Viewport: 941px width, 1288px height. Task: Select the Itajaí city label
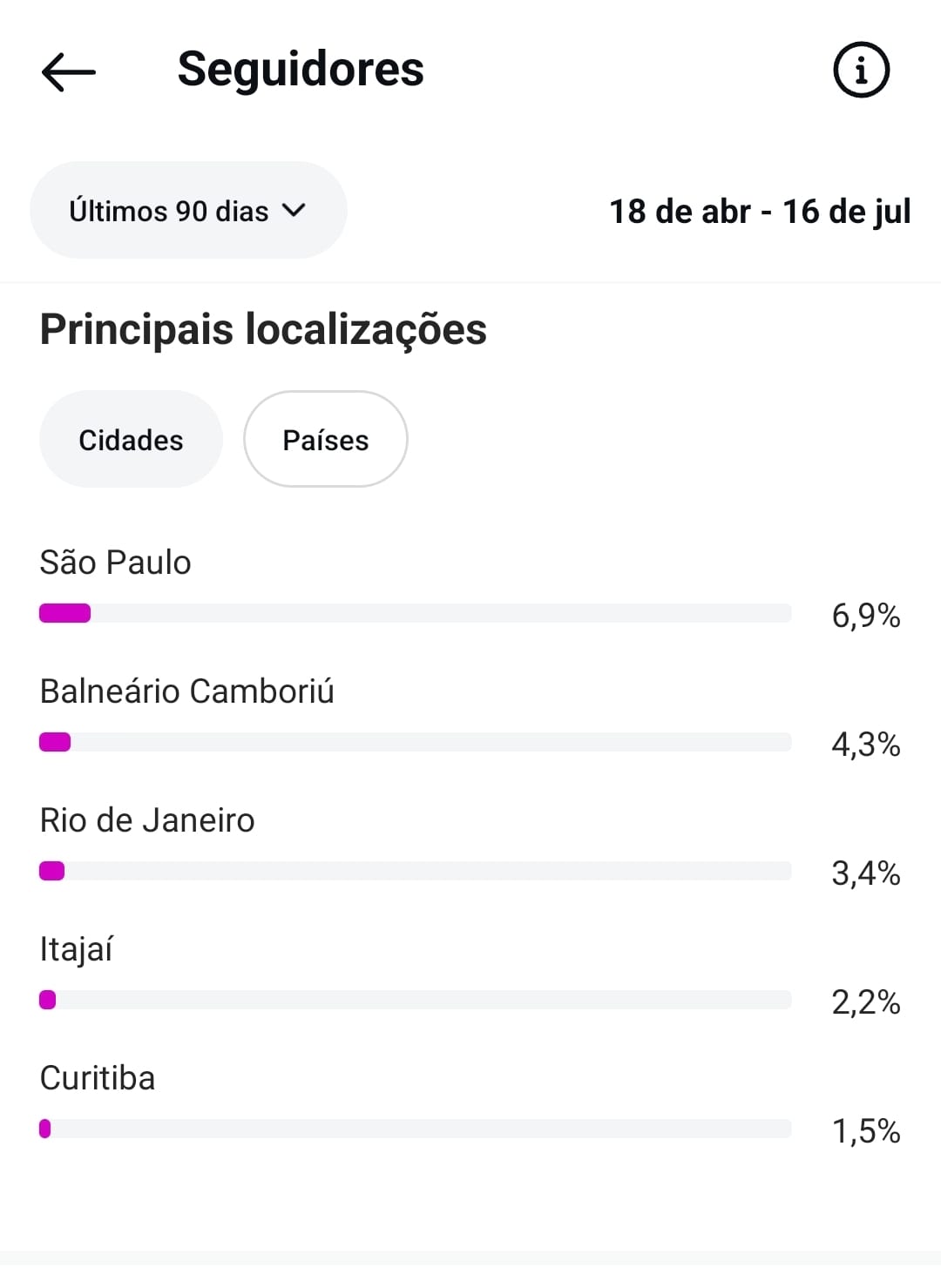pyautogui.click(x=76, y=949)
